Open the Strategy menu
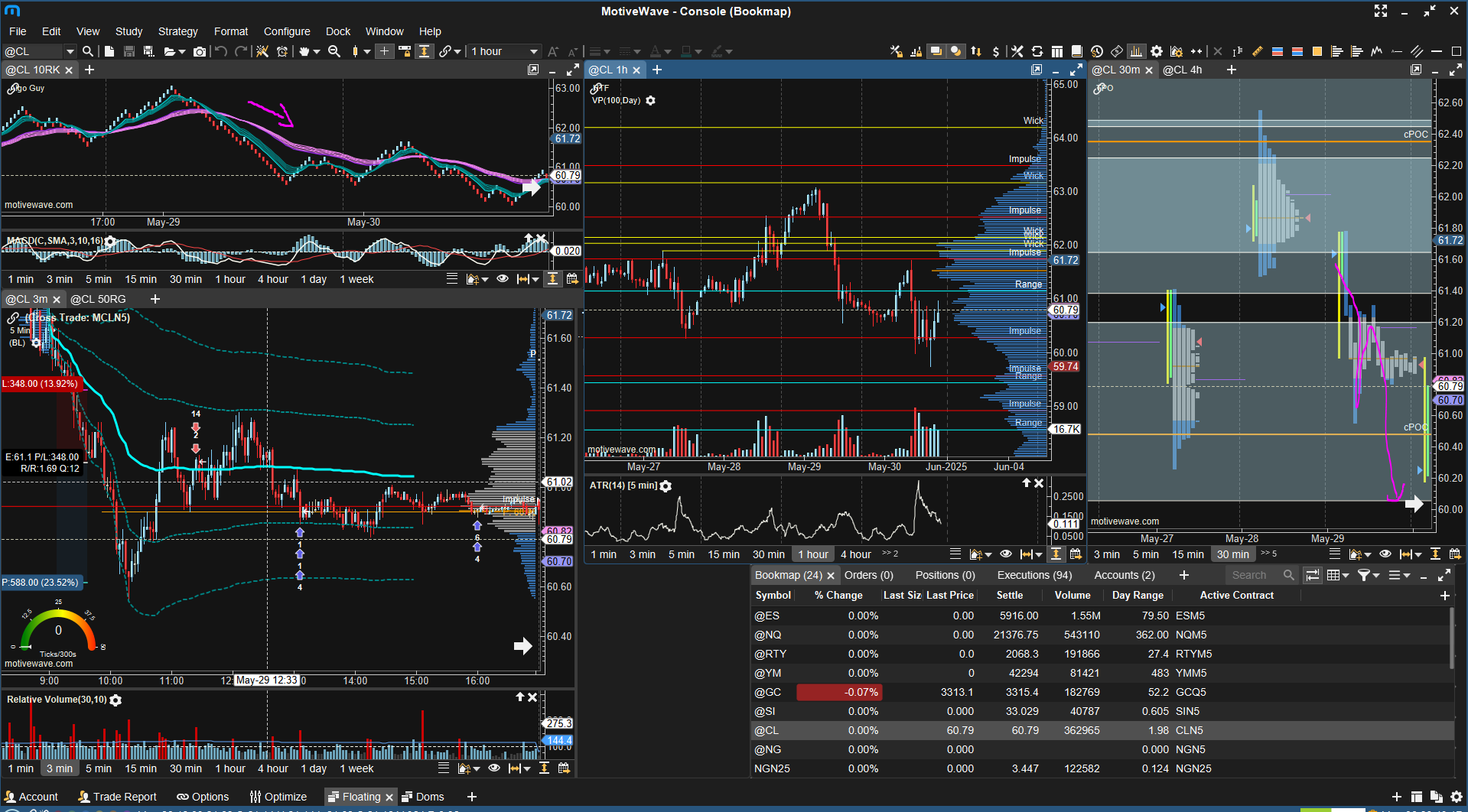This screenshot has height=812, width=1468. (x=177, y=31)
